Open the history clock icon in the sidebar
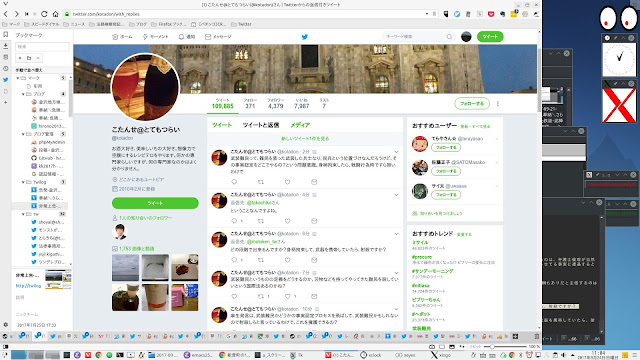Viewport: 640px width, 360px height. [x=5, y=69]
